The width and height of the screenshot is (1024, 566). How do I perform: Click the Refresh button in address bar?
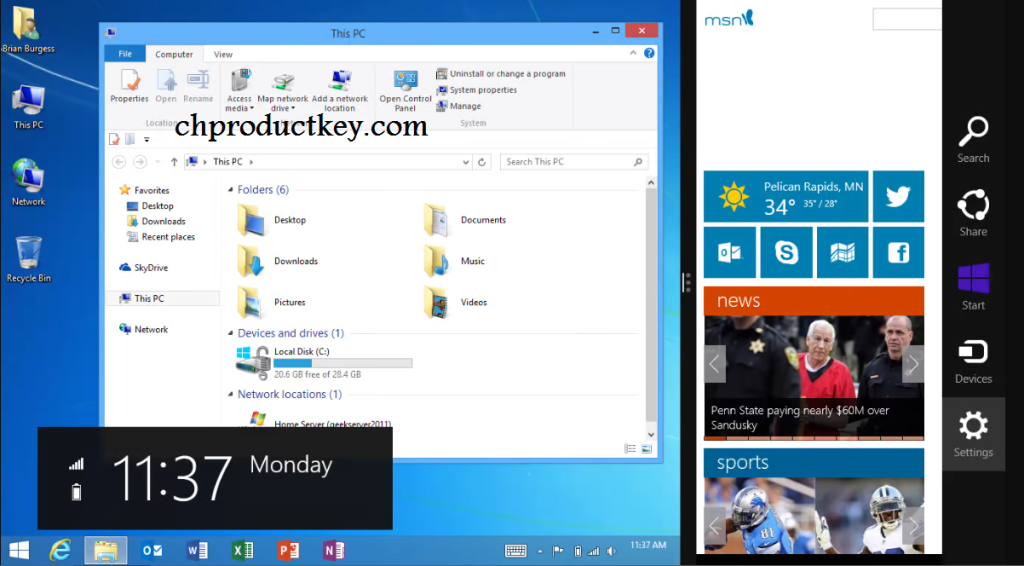coord(482,162)
